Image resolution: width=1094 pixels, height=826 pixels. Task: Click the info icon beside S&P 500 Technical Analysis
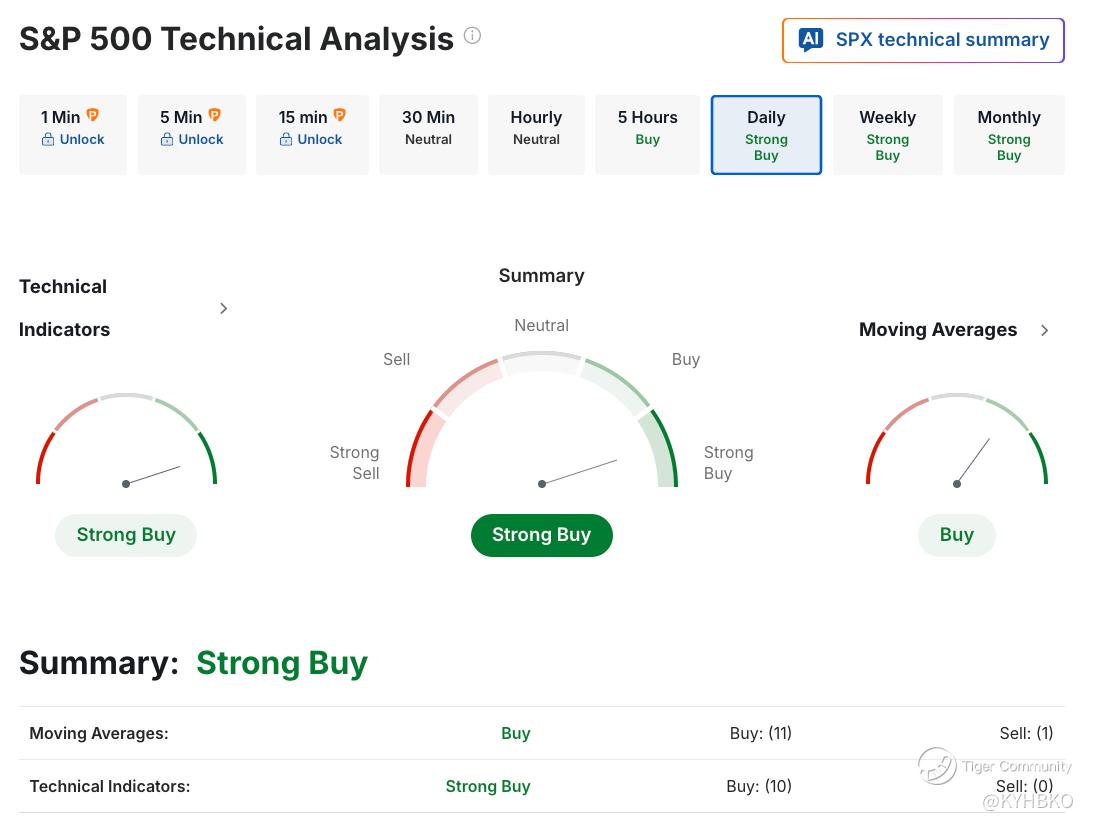point(472,36)
